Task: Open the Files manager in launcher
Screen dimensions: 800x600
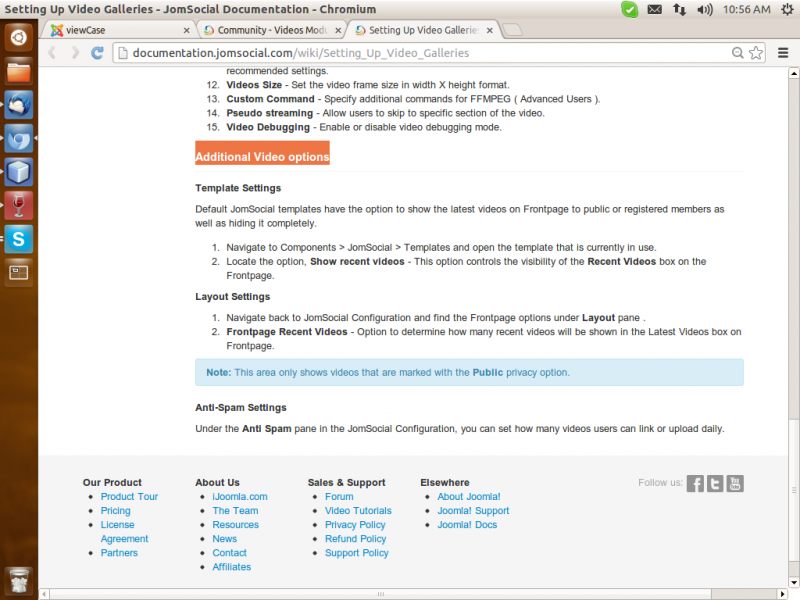Action: [19, 71]
